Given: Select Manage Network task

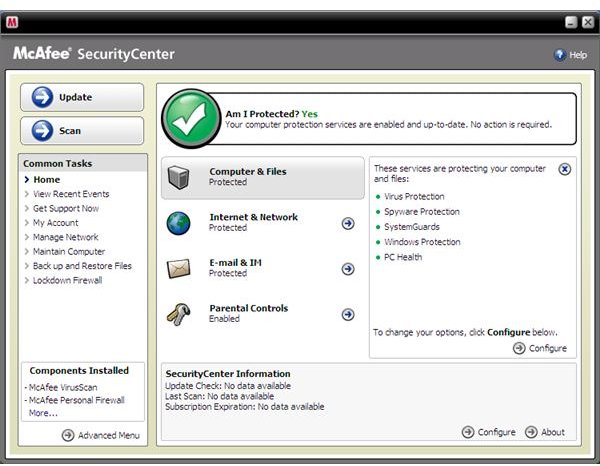Looking at the screenshot, I should click(65, 237).
